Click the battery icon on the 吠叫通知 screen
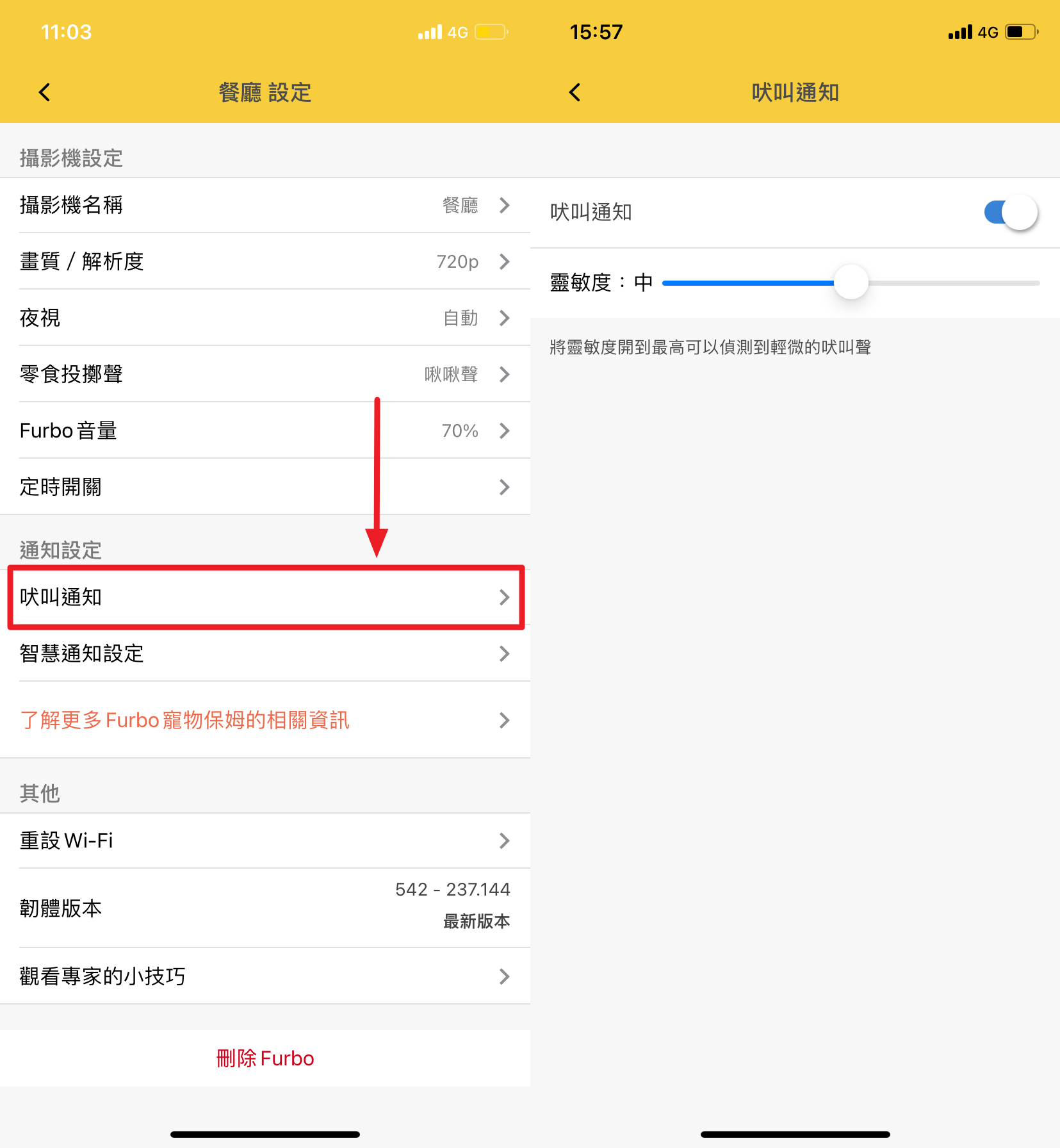The width and height of the screenshot is (1060, 1148). [x=1022, y=32]
